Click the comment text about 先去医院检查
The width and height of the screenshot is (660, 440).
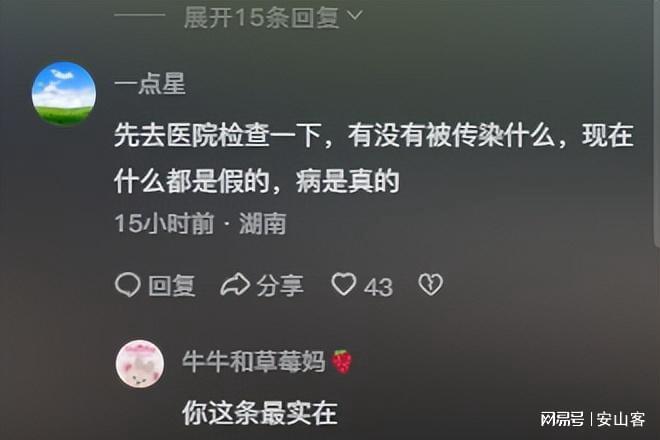[374, 159]
